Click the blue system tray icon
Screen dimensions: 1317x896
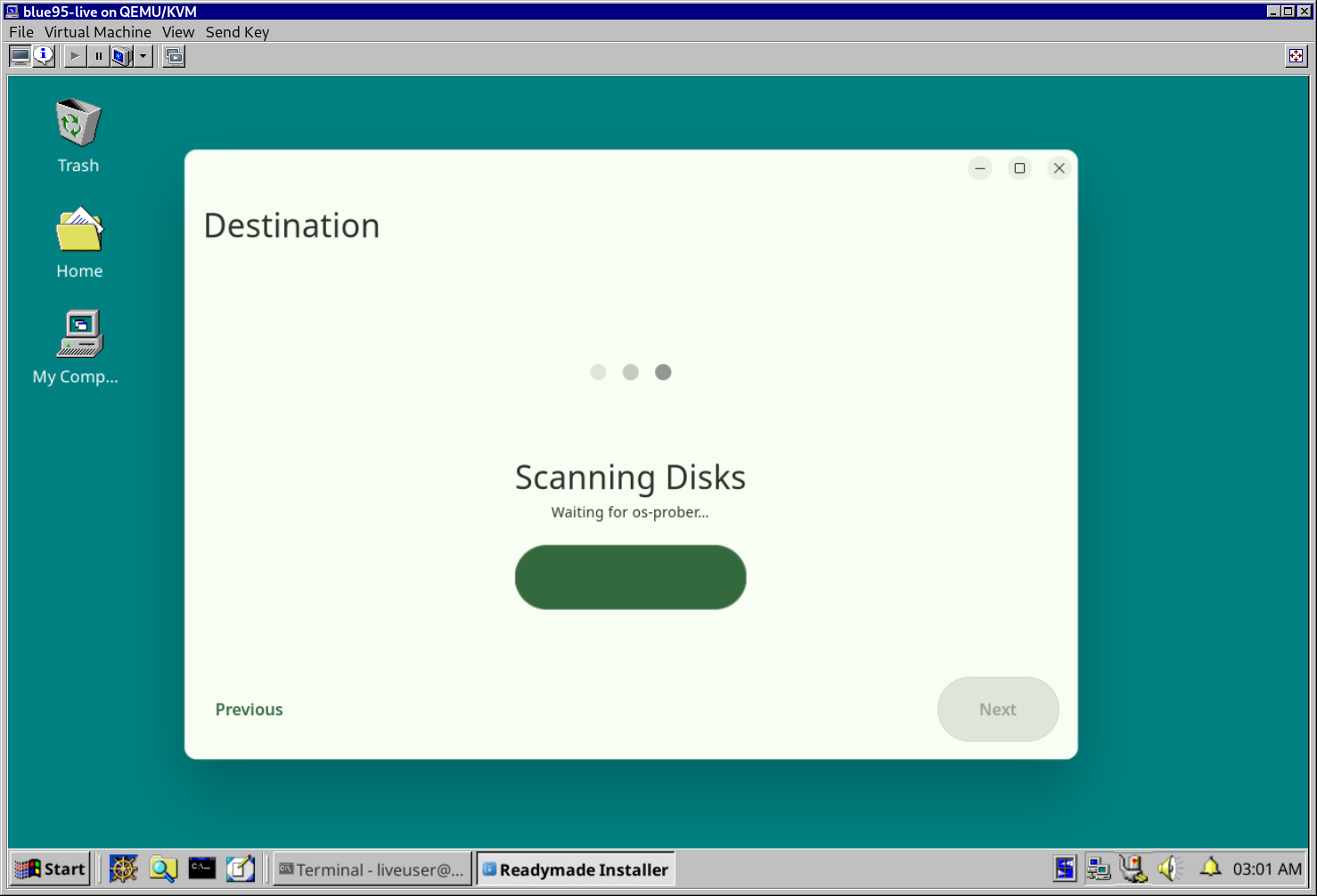pos(1065,868)
